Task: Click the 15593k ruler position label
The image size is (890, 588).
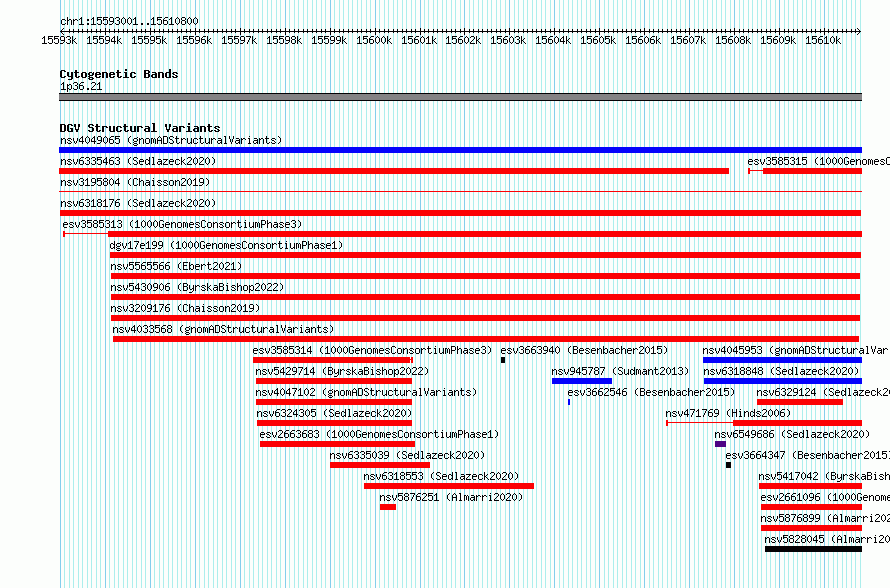Action: [x=59, y=41]
